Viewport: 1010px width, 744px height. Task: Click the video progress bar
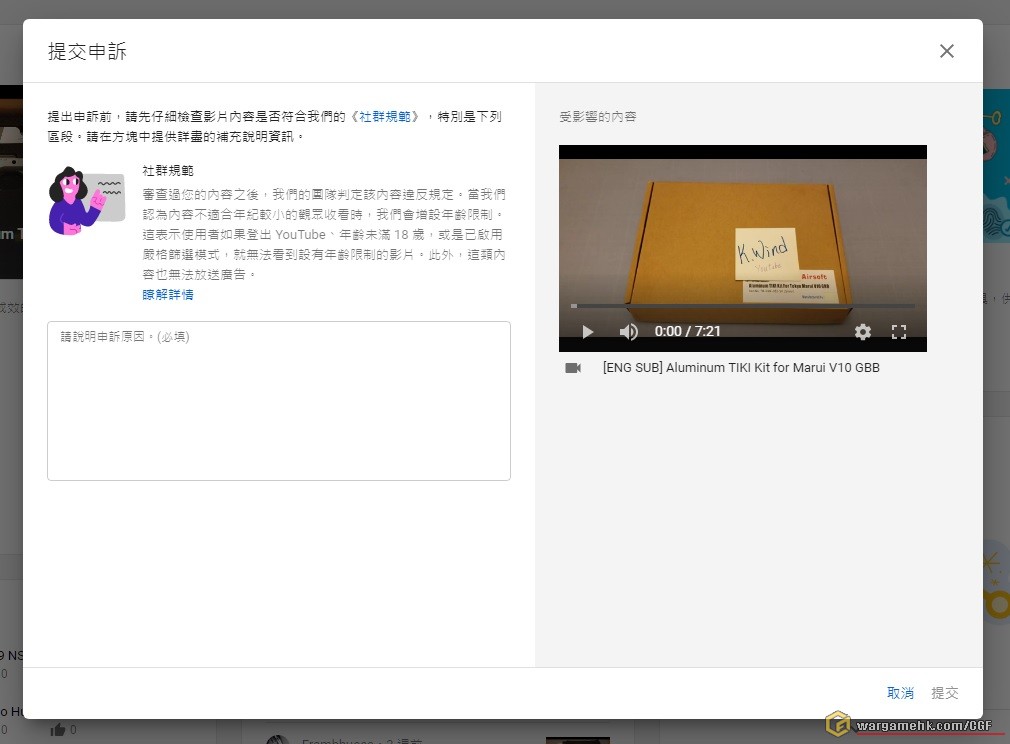tap(742, 306)
